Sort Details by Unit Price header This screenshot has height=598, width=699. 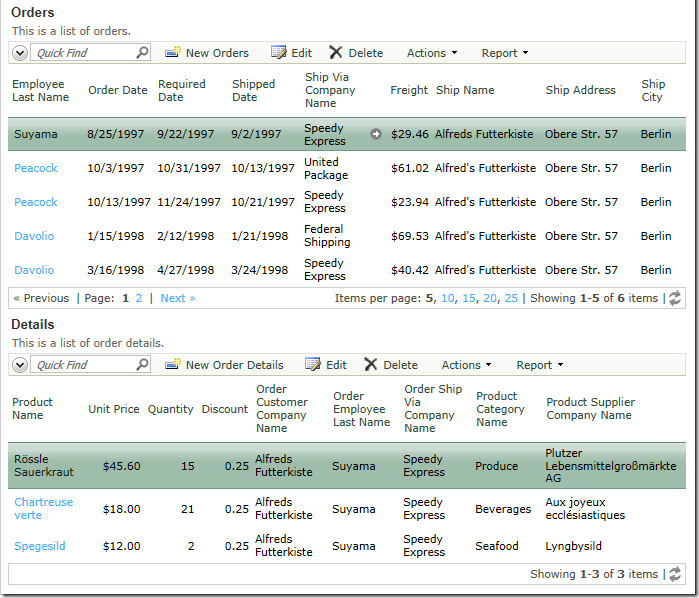coord(114,409)
